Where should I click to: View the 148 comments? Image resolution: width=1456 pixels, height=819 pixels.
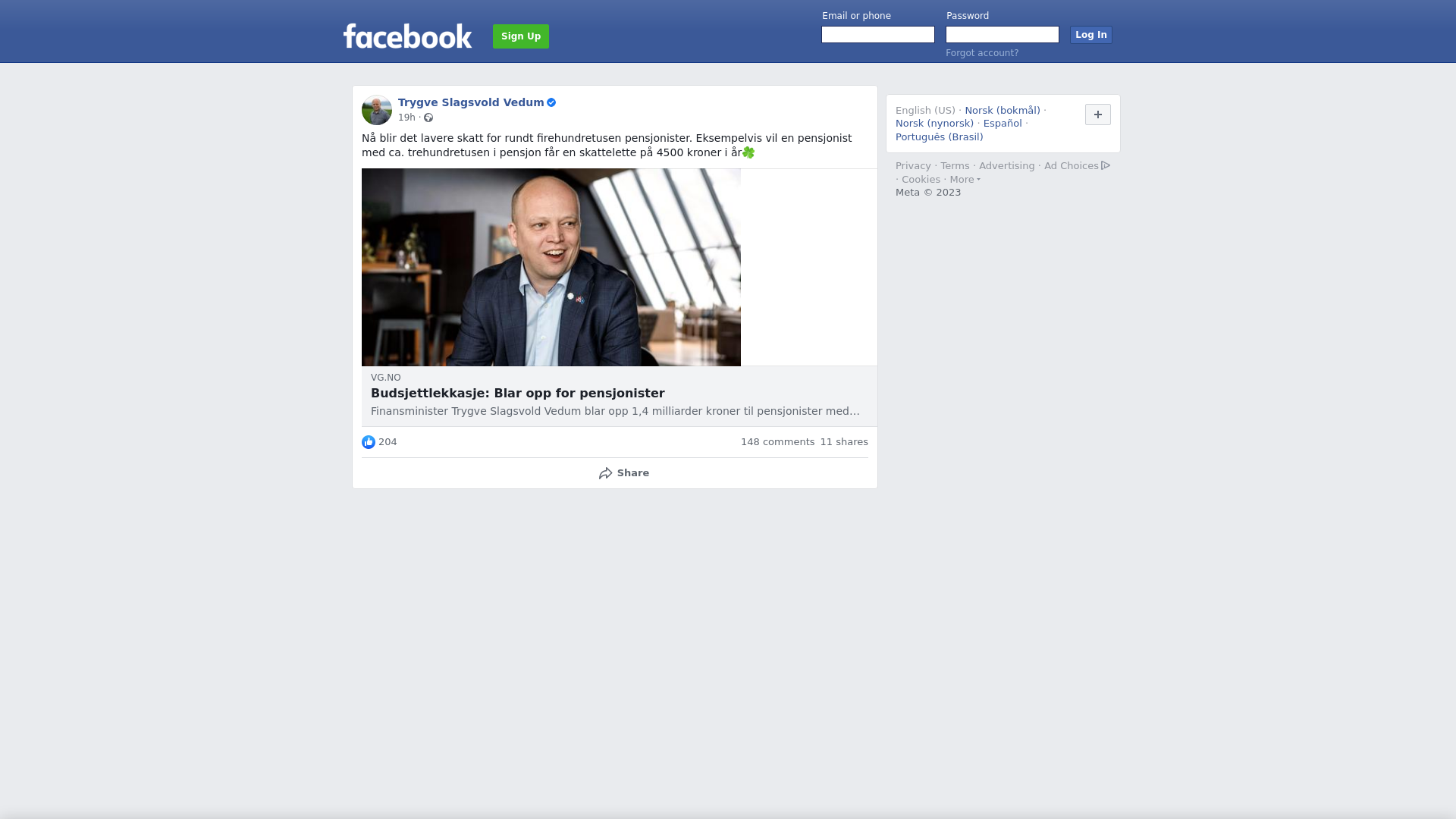point(777,442)
